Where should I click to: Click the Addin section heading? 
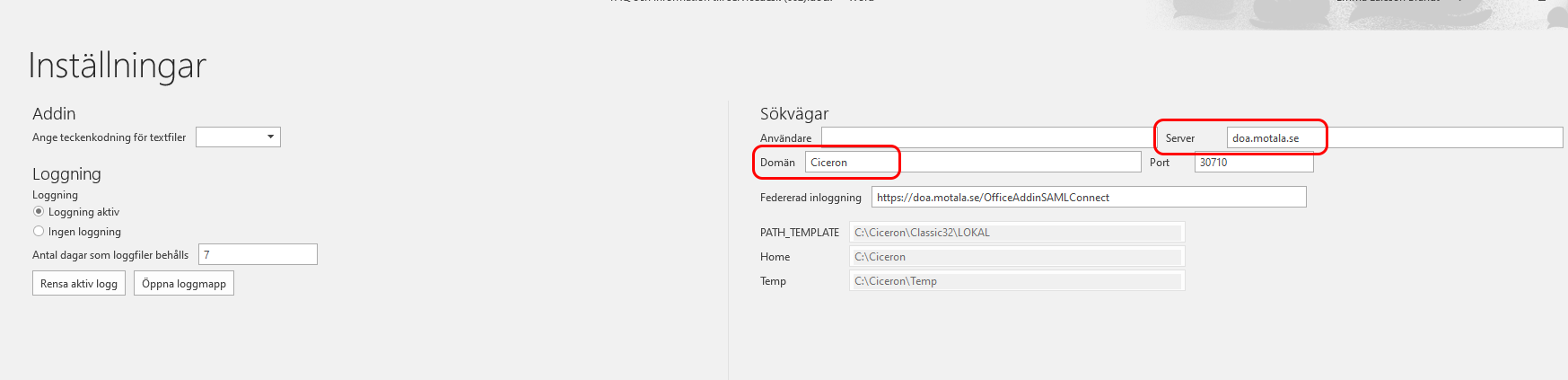54,113
